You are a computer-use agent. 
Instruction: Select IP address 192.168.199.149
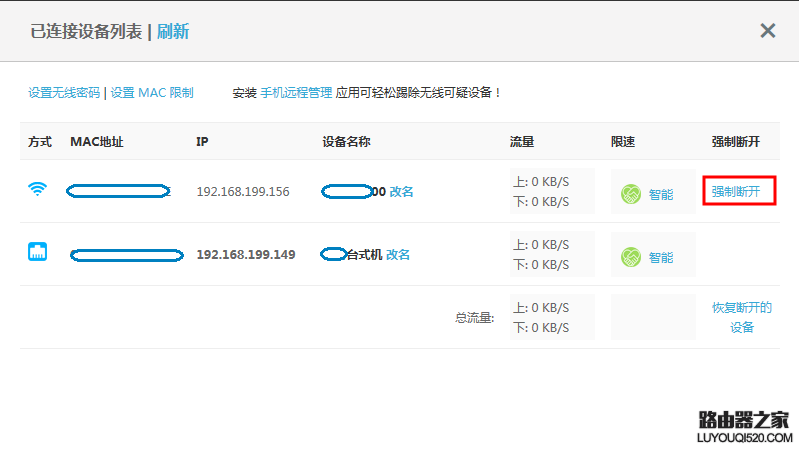pyautogui.click(x=246, y=255)
